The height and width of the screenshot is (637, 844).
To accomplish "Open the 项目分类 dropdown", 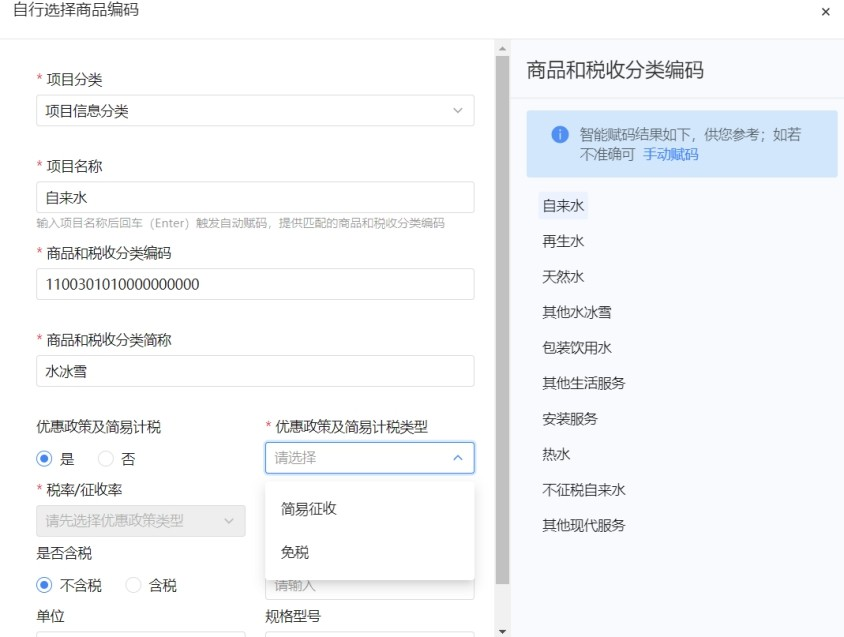I will [x=255, y=111].
